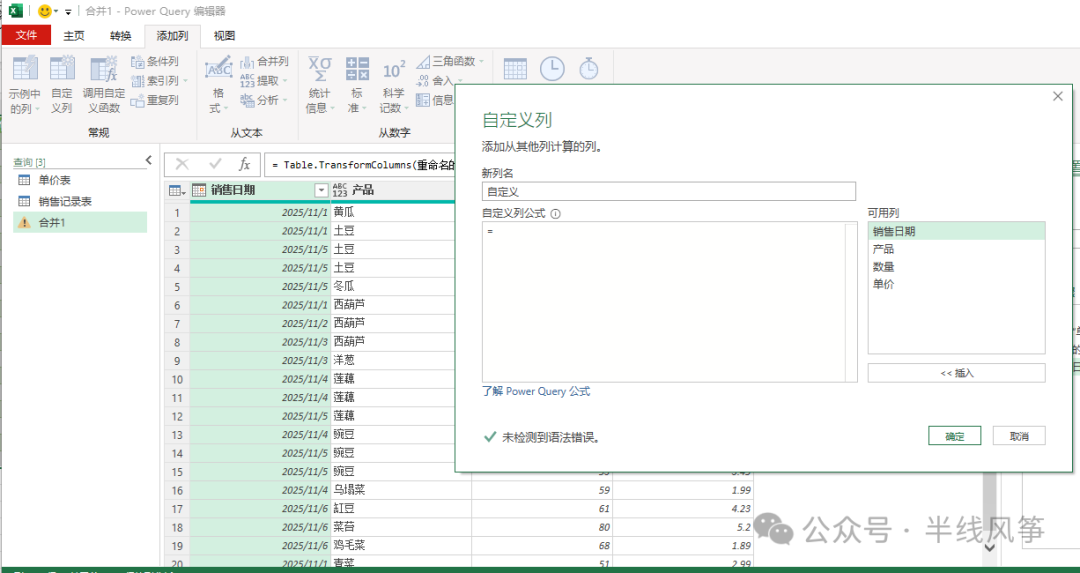This screenshot has height=573, width=1080.
Task: Click the smiley feedback icon in title bar
Action: pos(45,11)
